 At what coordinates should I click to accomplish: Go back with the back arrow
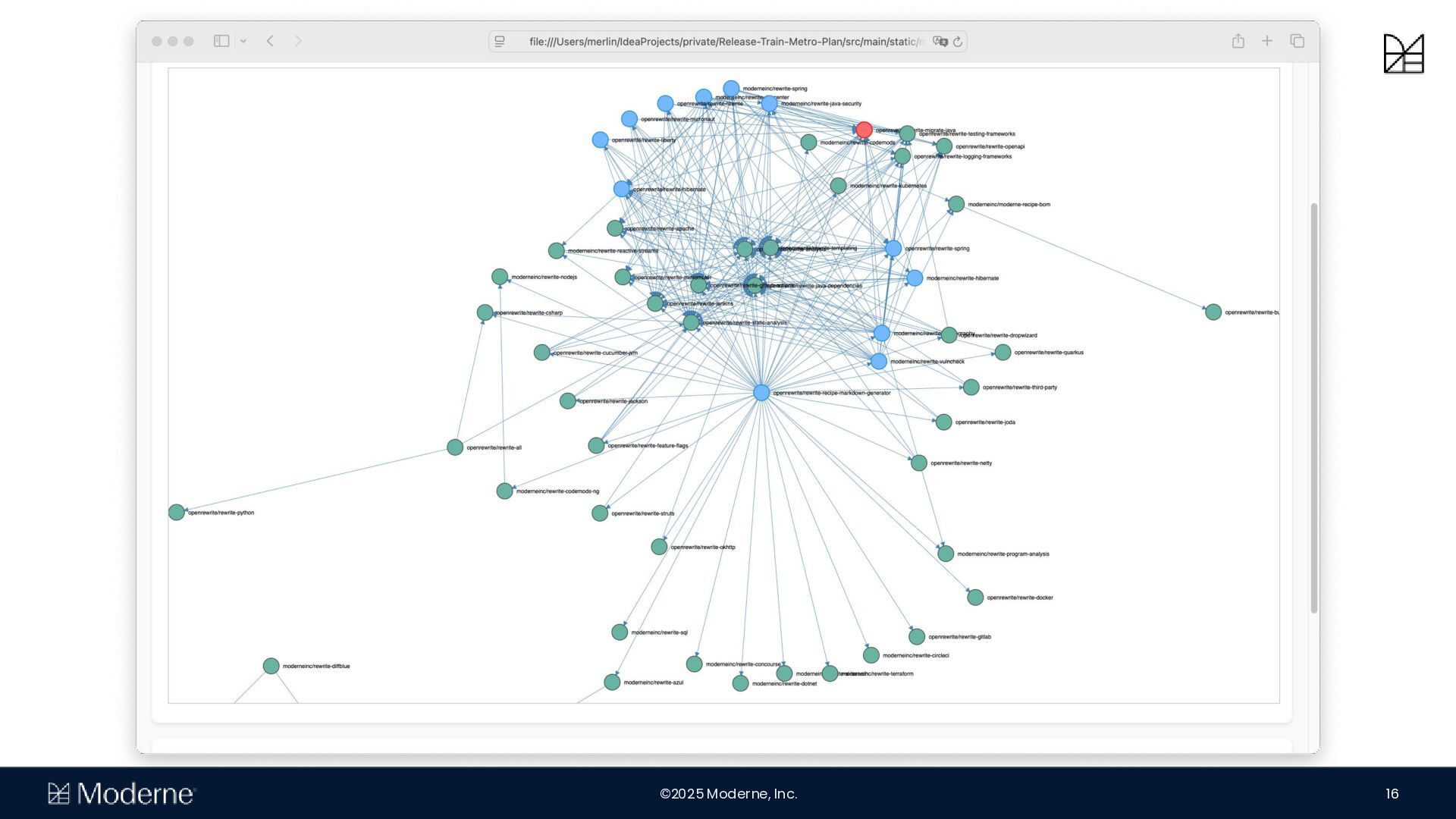point(270,41)
